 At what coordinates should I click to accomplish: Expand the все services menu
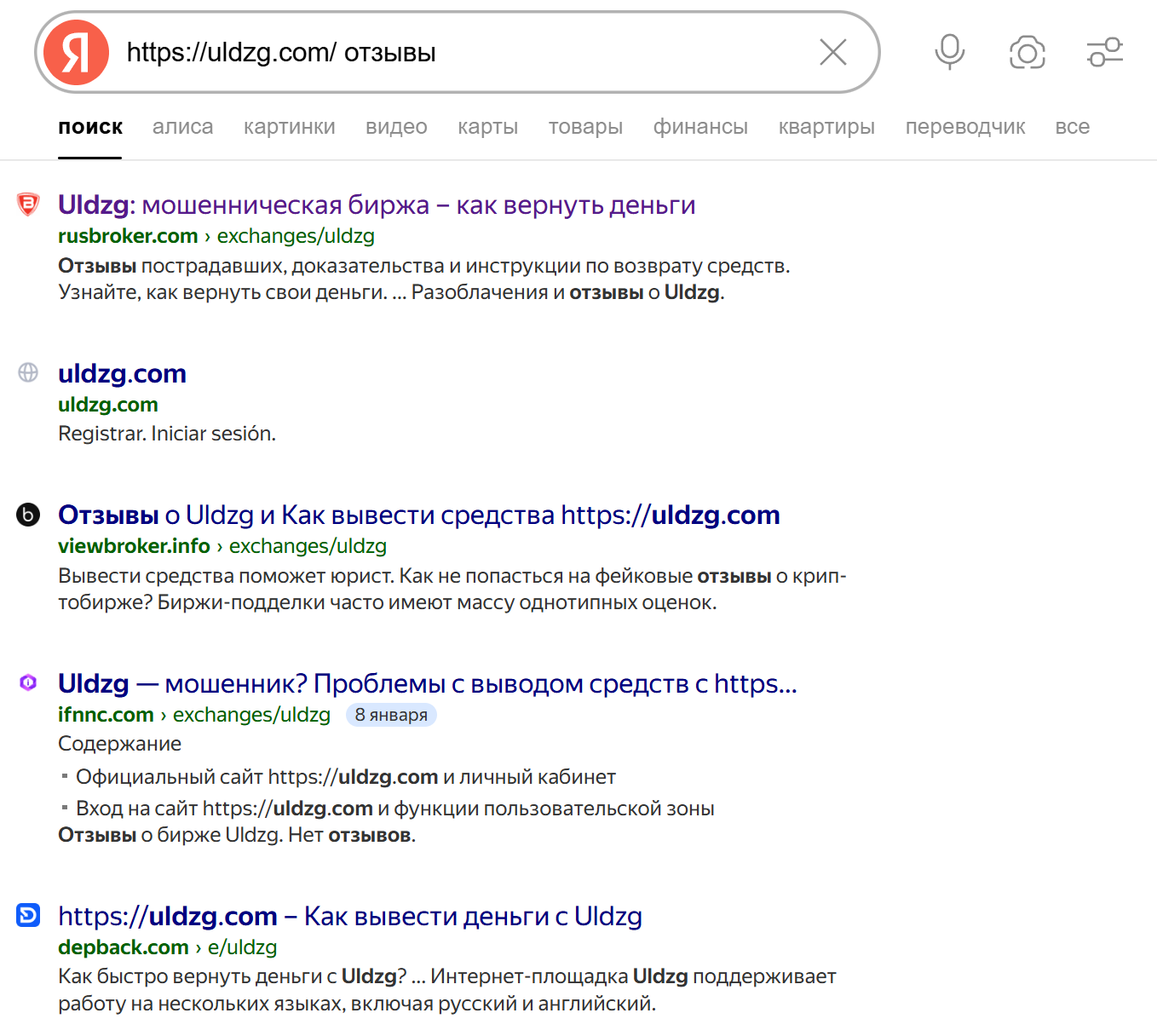[x=1072, y=127]
